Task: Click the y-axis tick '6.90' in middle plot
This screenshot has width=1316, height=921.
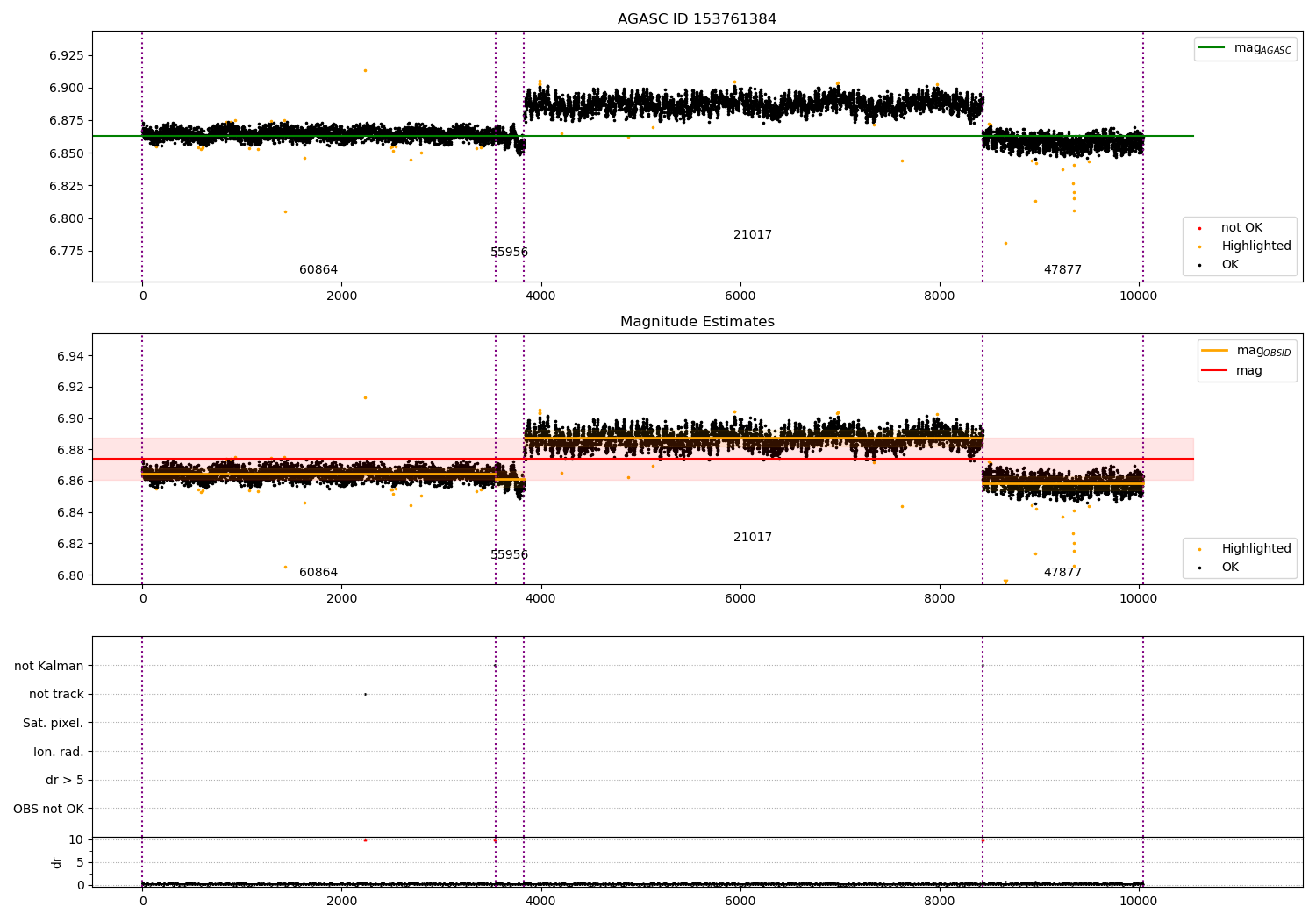Action: (70, 419)
